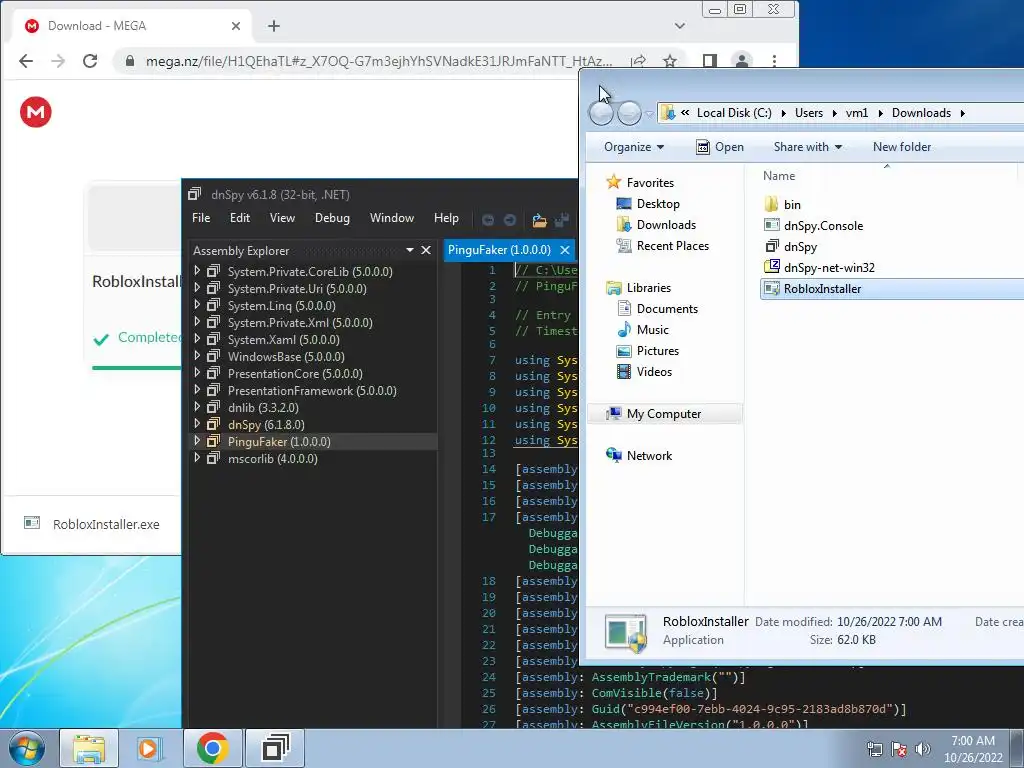Open Chrome side panel icon
The image size is (1024, 768).
point(709,61)
